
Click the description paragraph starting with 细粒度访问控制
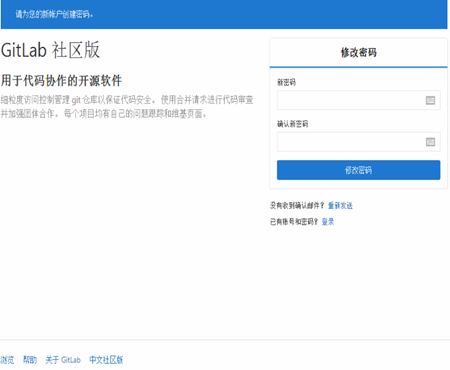[x=127, y=107]
